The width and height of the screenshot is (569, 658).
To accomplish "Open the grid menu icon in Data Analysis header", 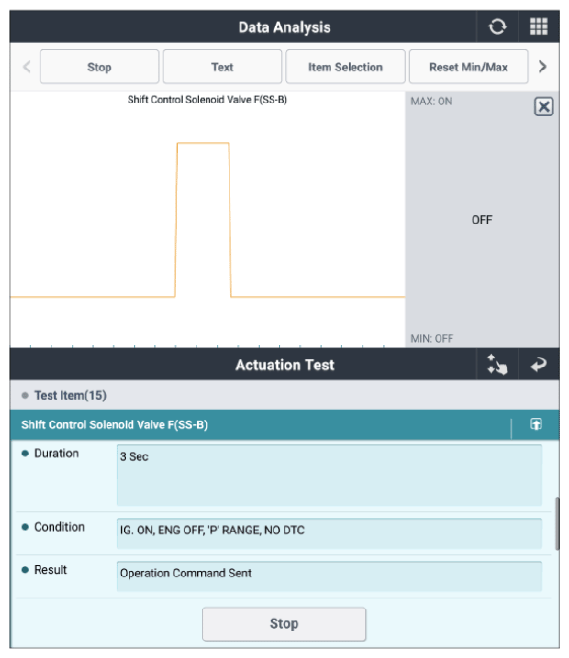I will coord(538,27).
